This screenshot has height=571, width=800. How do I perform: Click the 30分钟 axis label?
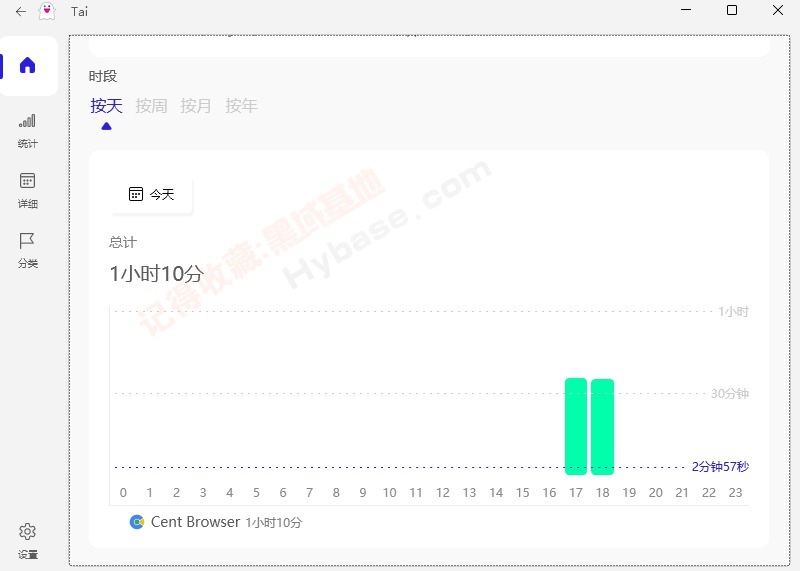[x=730, y=393]
